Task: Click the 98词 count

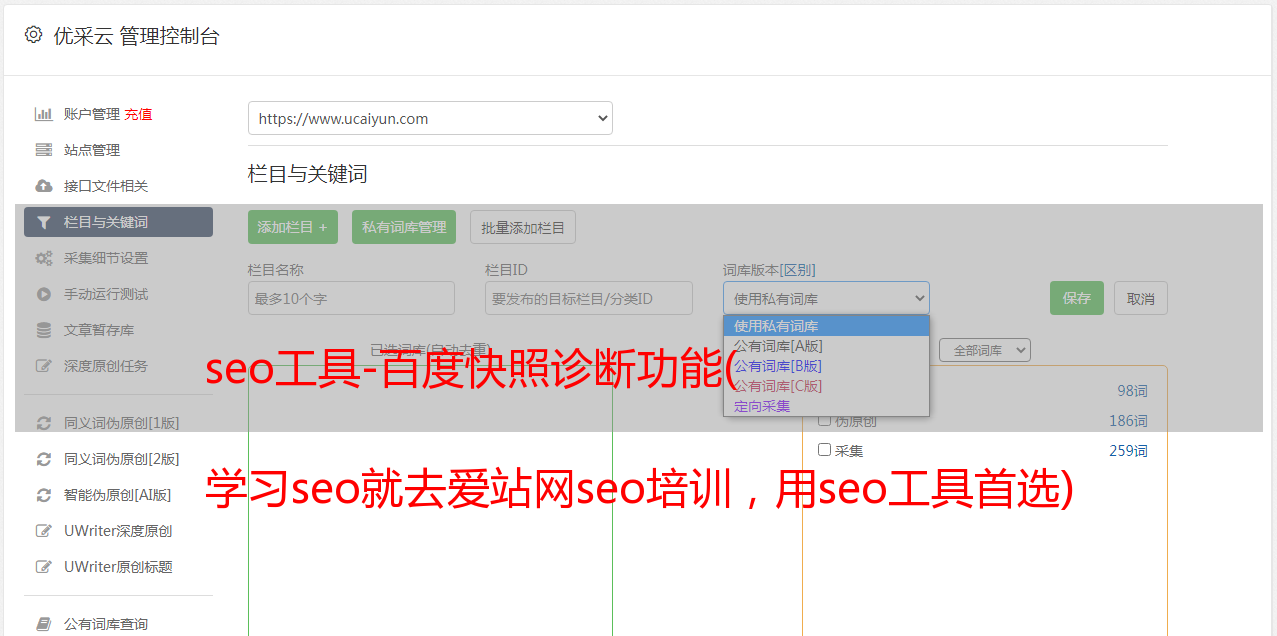Action: [x=1132, y=391]
